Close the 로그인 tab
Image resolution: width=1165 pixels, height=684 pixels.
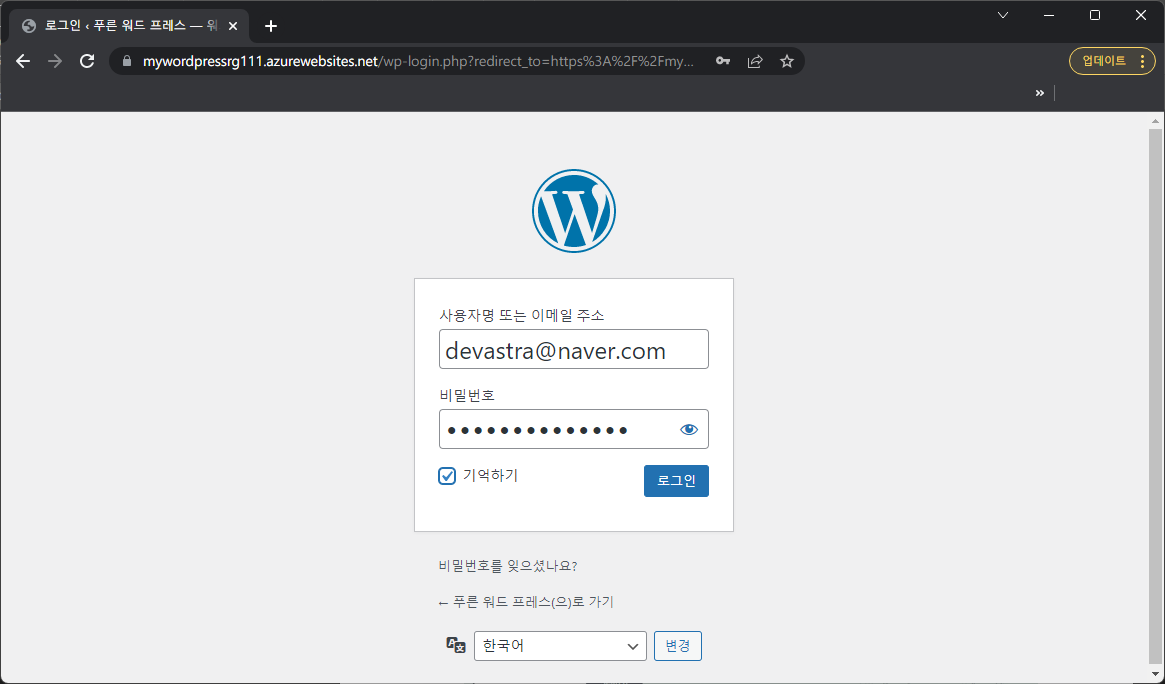(233, 26)
